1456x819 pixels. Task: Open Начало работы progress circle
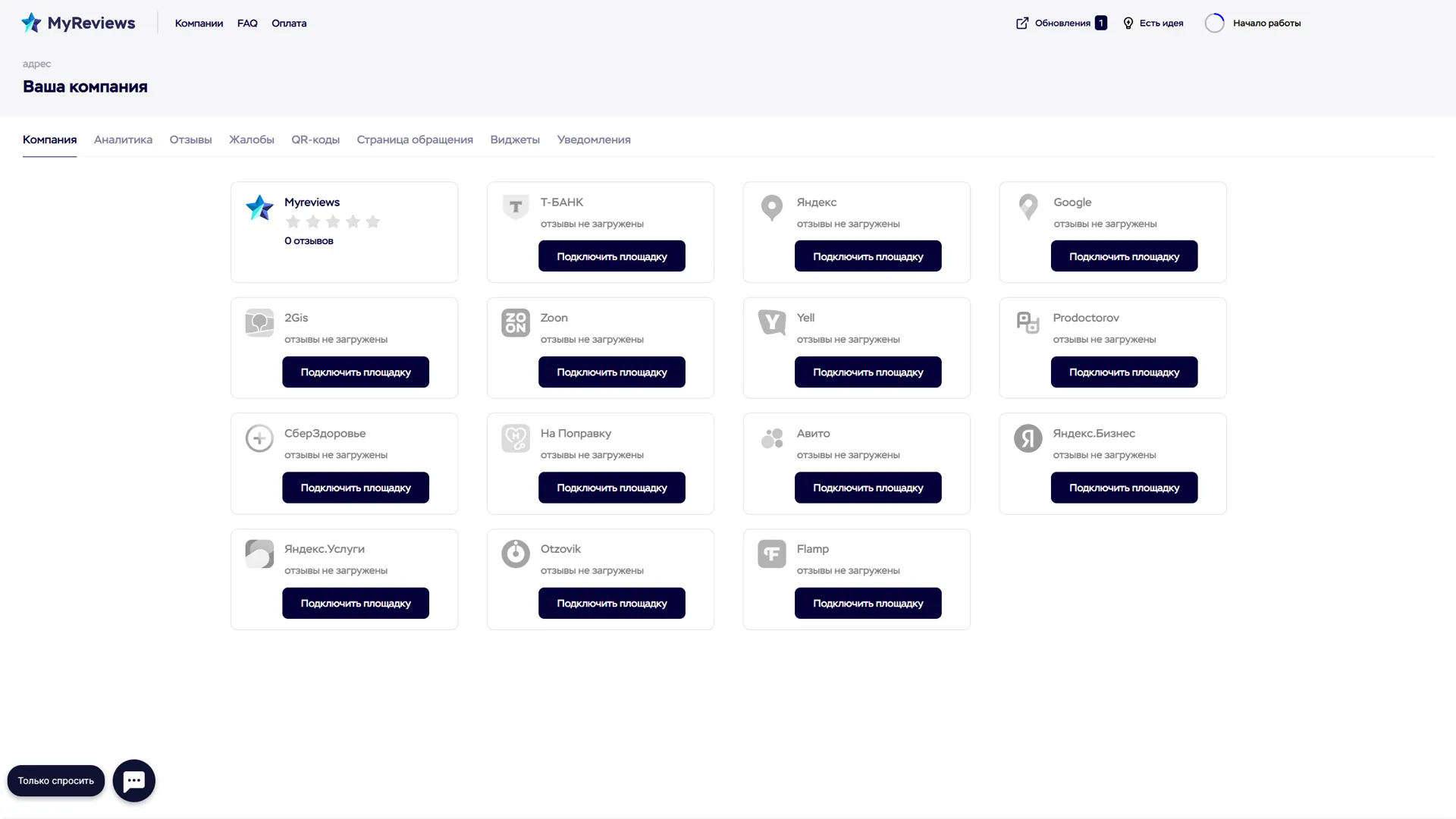tap(1214, 24)
